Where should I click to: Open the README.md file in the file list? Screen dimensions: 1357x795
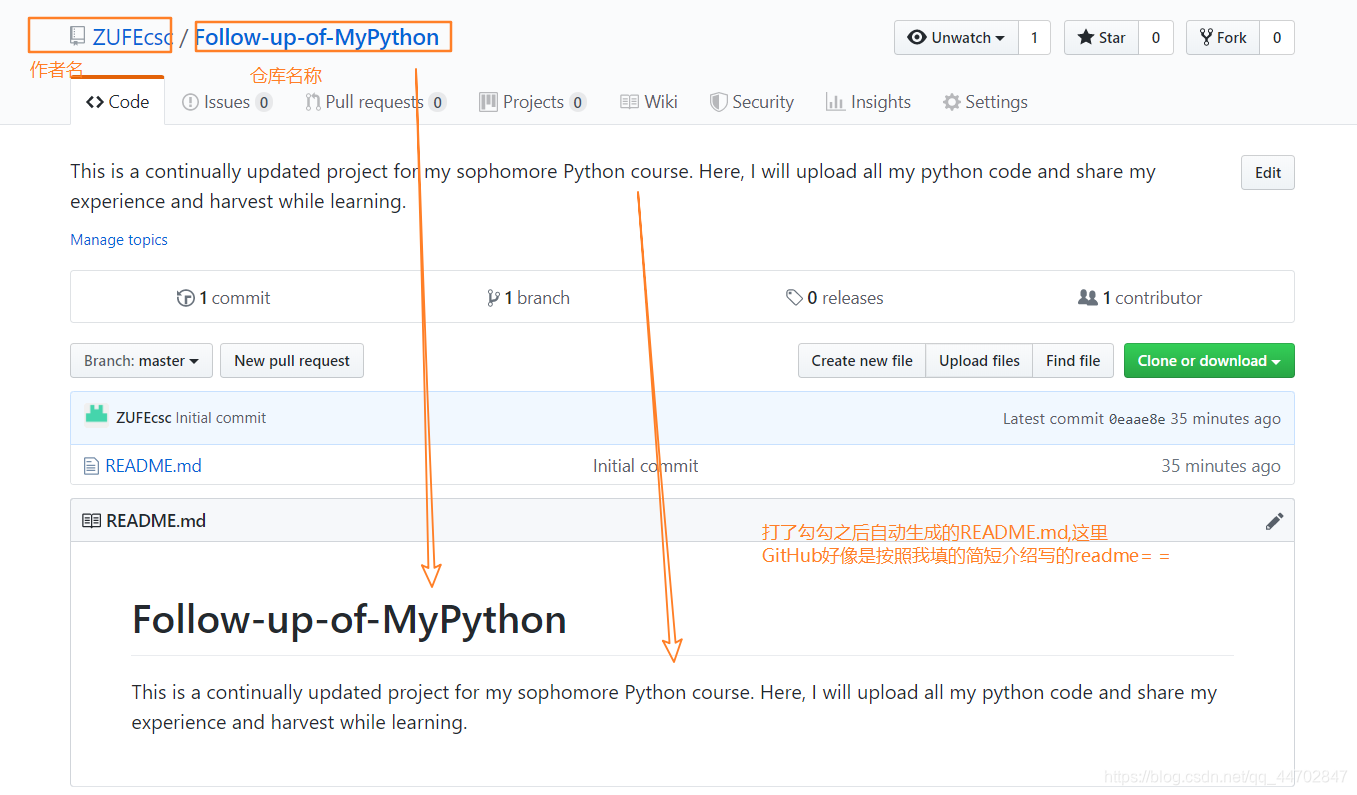point(153,466)
